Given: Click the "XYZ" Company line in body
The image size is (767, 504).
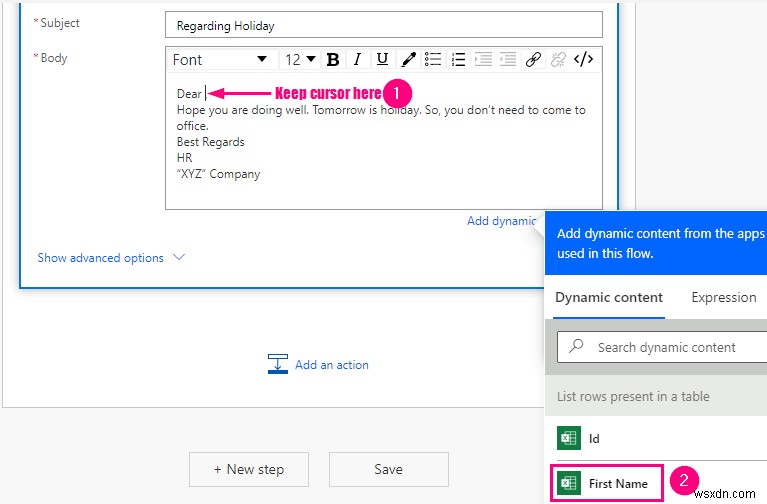Looking at the screenshot, I should coord(218,174).
